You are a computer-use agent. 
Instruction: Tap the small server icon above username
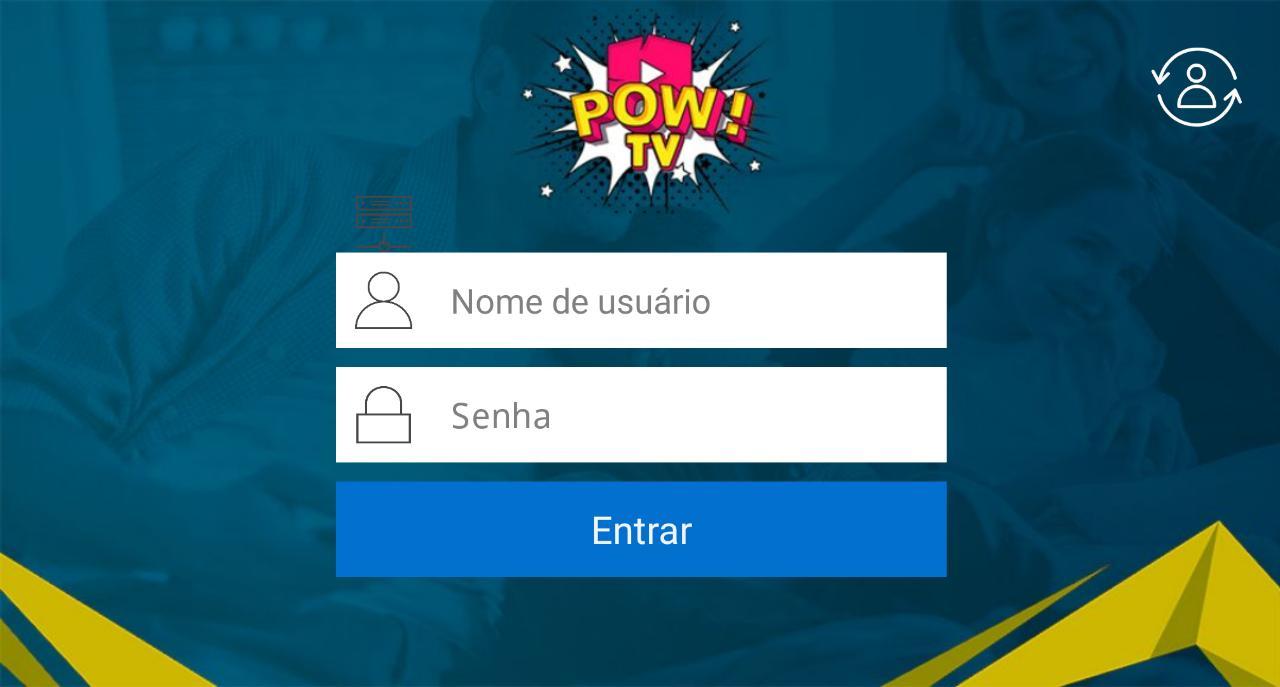click(x=384, y=222)
